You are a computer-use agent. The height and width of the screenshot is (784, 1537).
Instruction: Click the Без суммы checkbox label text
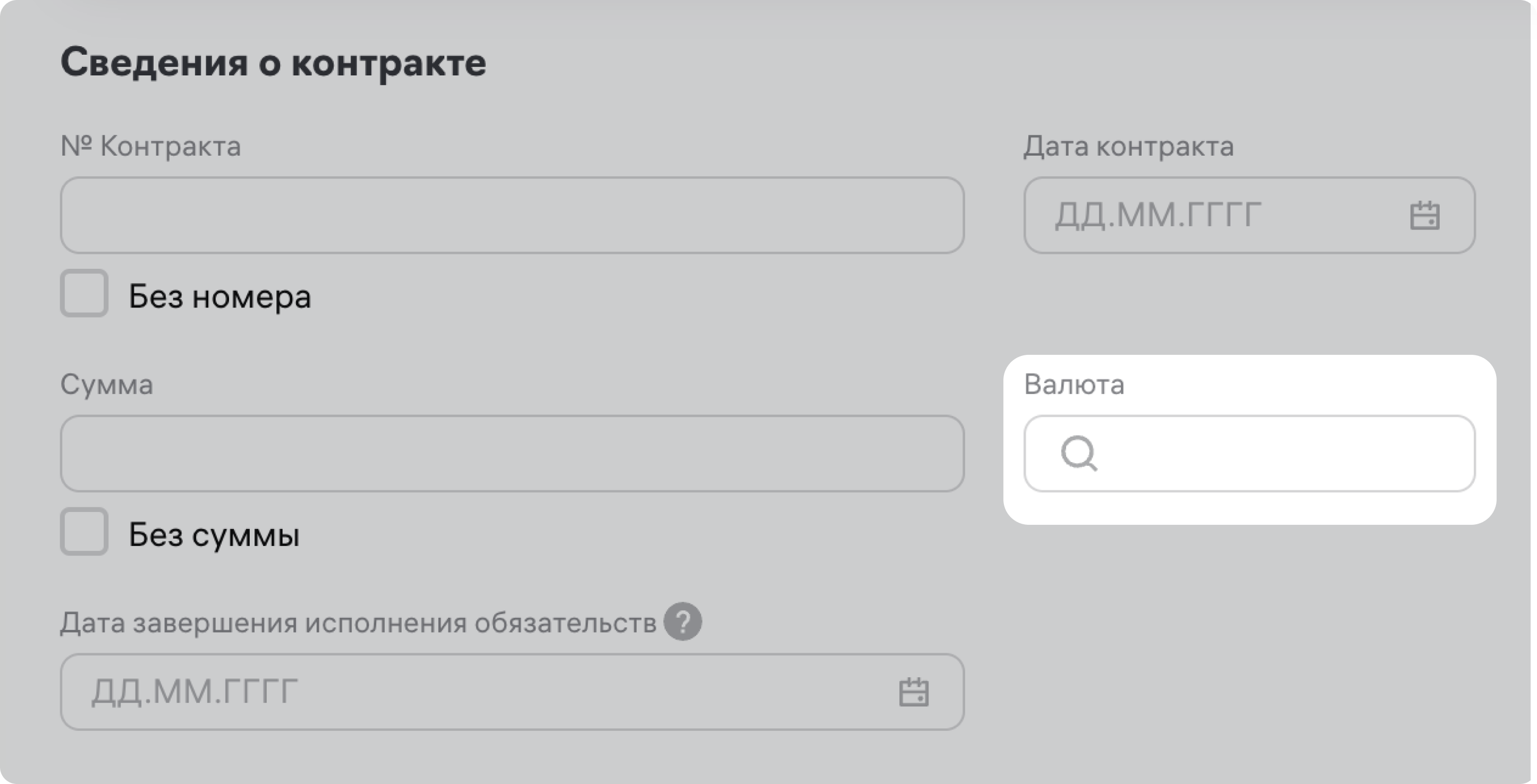214,535
